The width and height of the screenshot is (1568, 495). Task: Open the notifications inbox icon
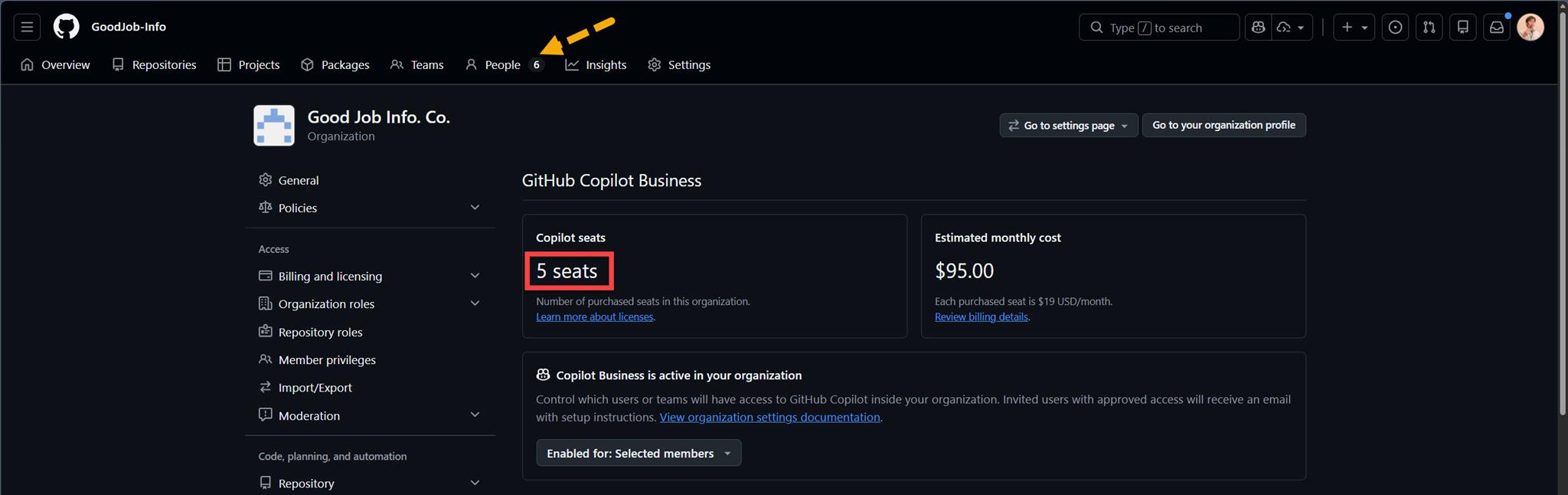(x=1496, y=28)
